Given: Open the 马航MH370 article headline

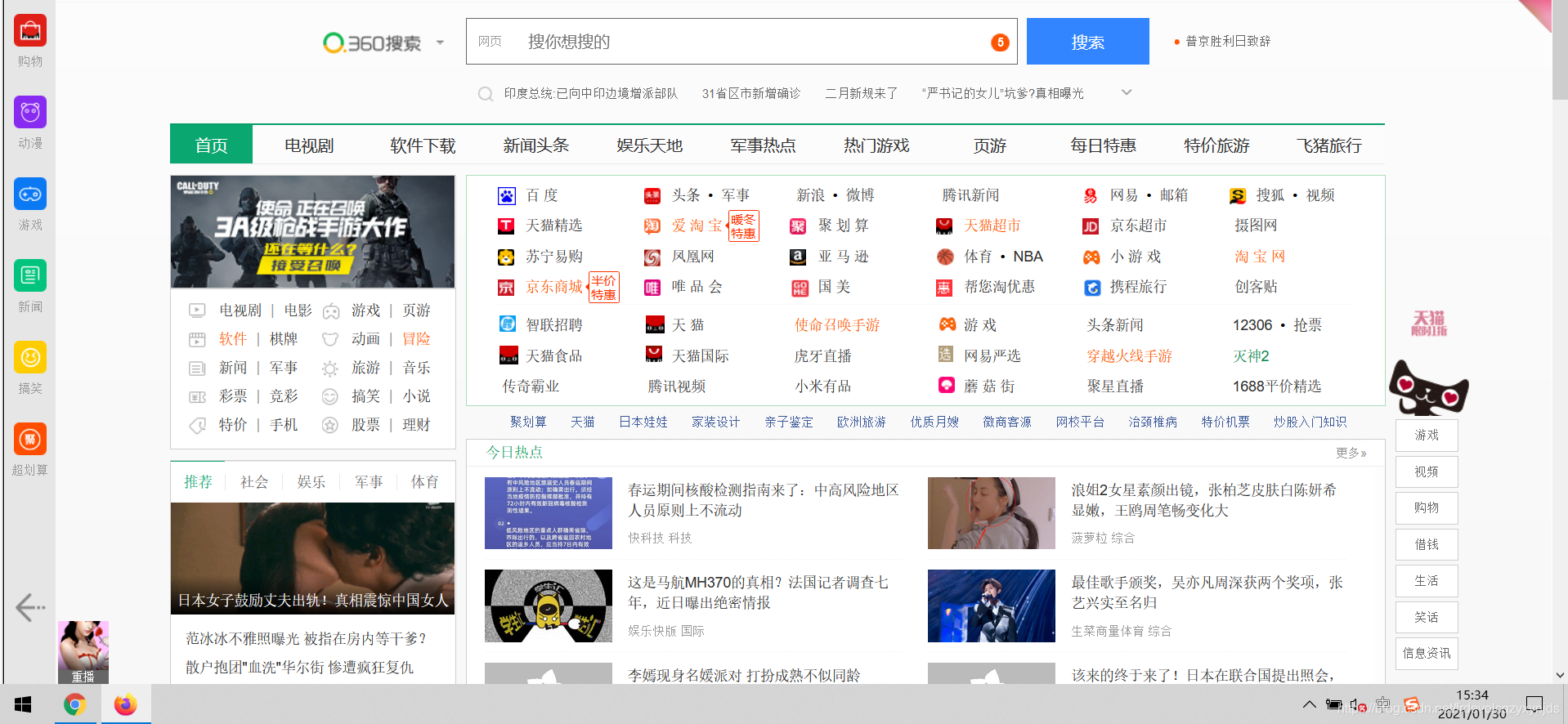Looking at the screenshot, I should coord(758,592).
